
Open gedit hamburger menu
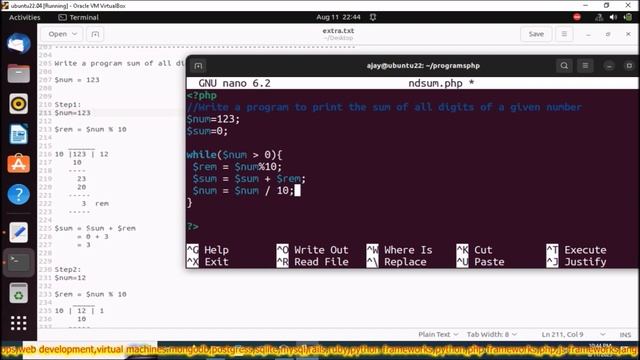pos(564,34)
